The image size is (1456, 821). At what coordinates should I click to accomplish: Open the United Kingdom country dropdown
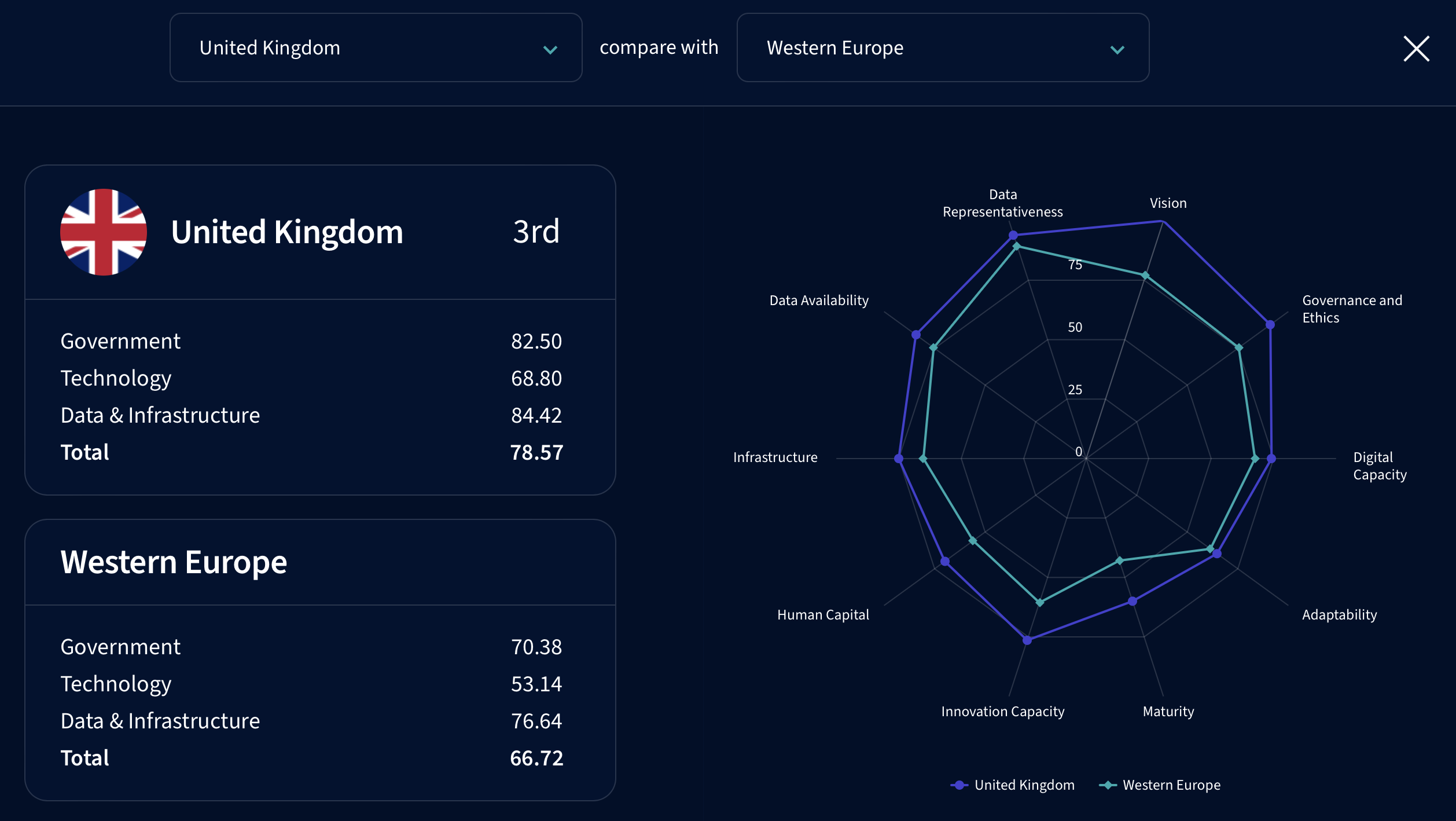376,48
